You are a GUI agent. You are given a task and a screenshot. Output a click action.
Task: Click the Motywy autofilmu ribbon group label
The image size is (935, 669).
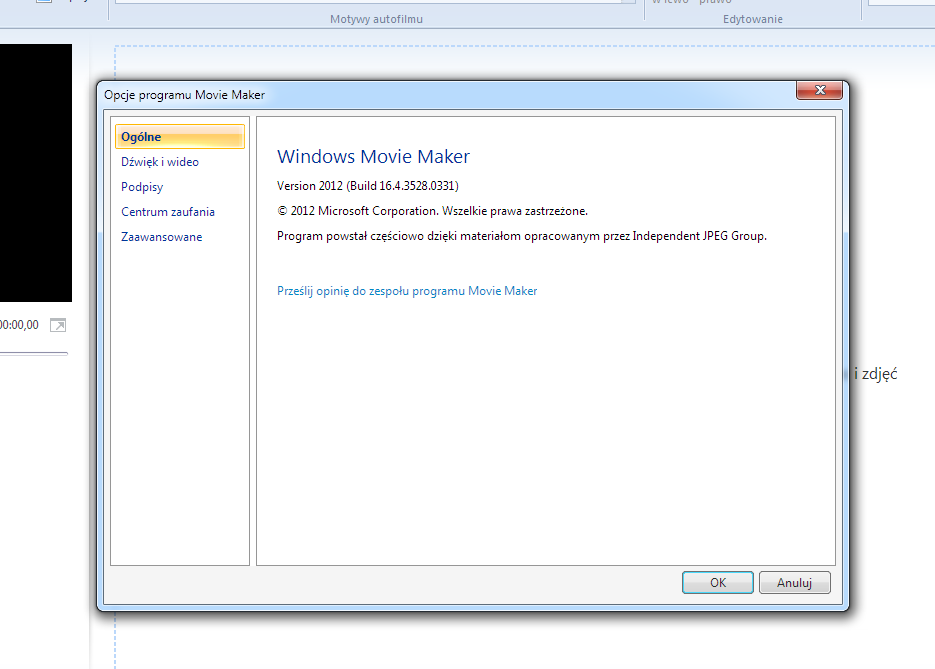point(376,19)
